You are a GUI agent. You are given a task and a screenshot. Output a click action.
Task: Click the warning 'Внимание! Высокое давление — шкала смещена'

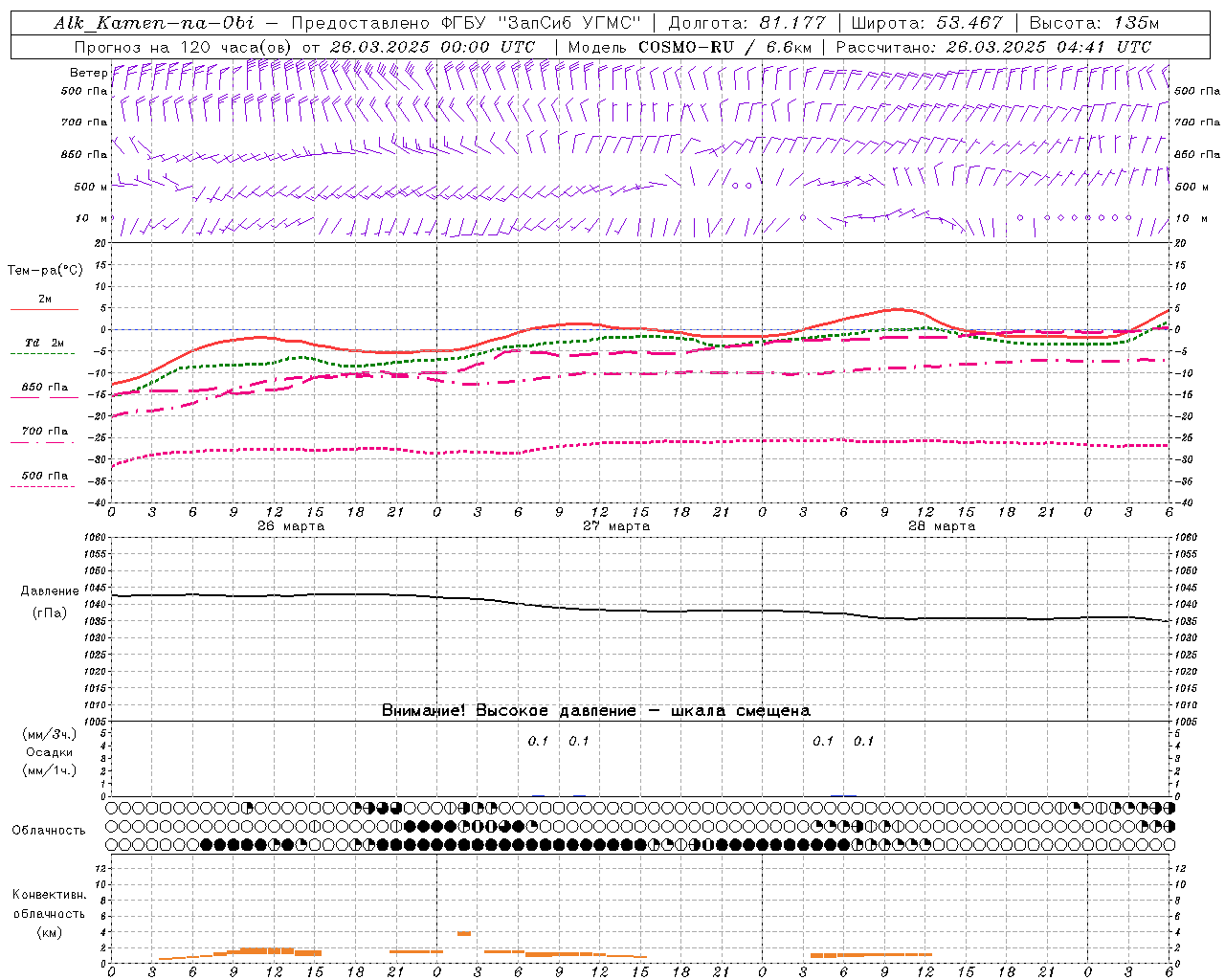pos(596,711)
